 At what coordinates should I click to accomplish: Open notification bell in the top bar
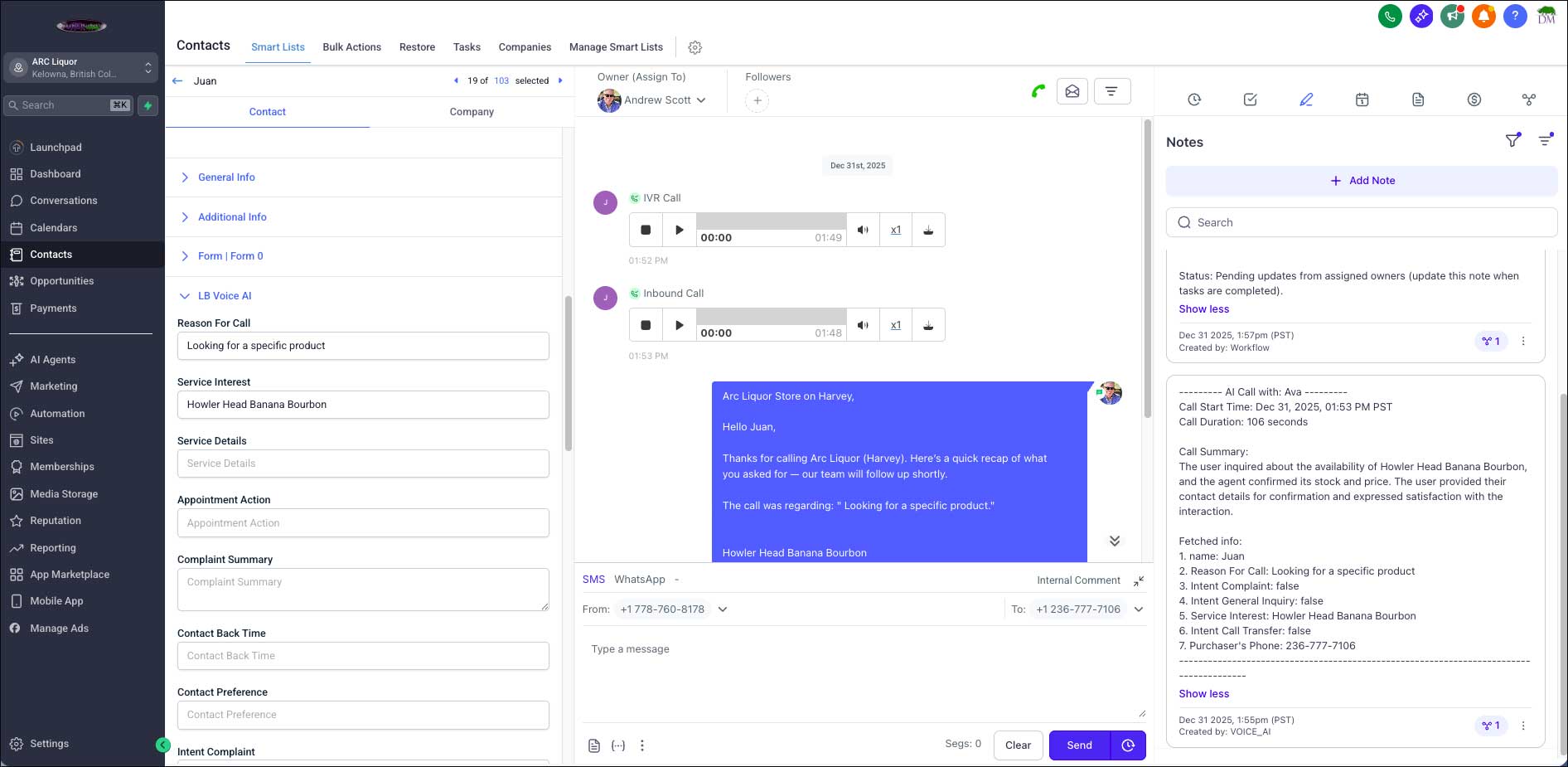click(x=1483, y=16)
